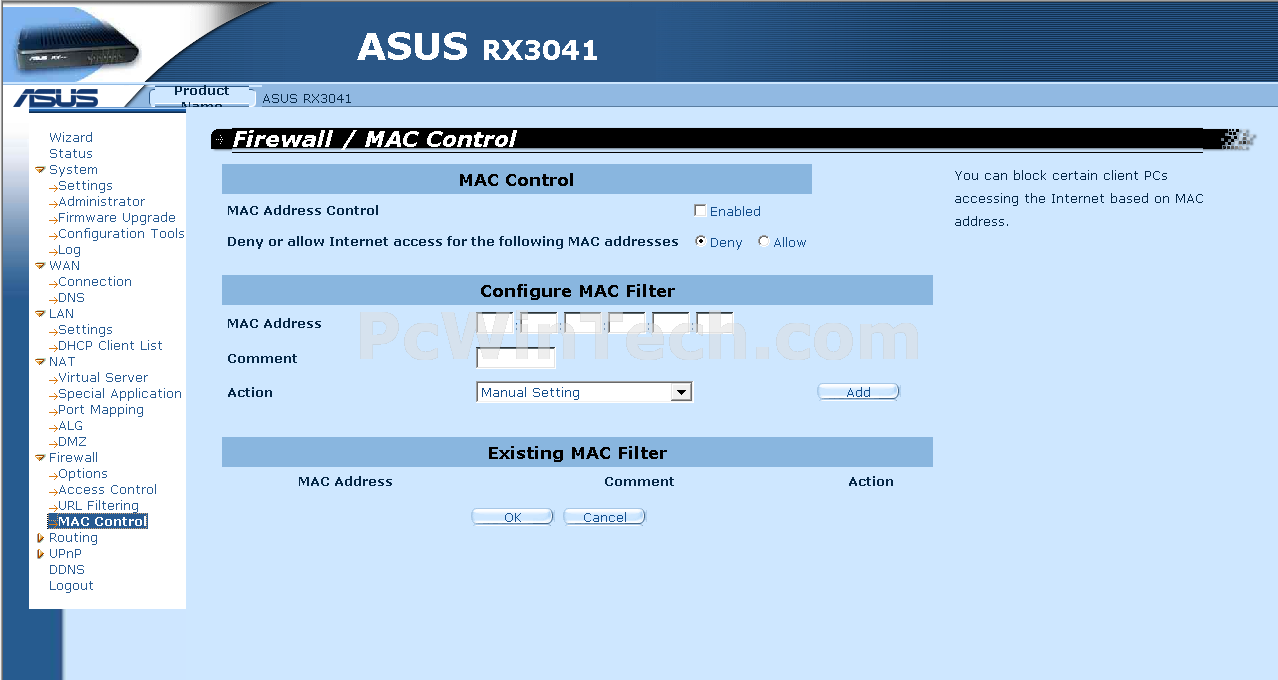The height and width of the screenshot is (680, 1278).
Task: Open LAN Settings page
Action: coord(85,330)
